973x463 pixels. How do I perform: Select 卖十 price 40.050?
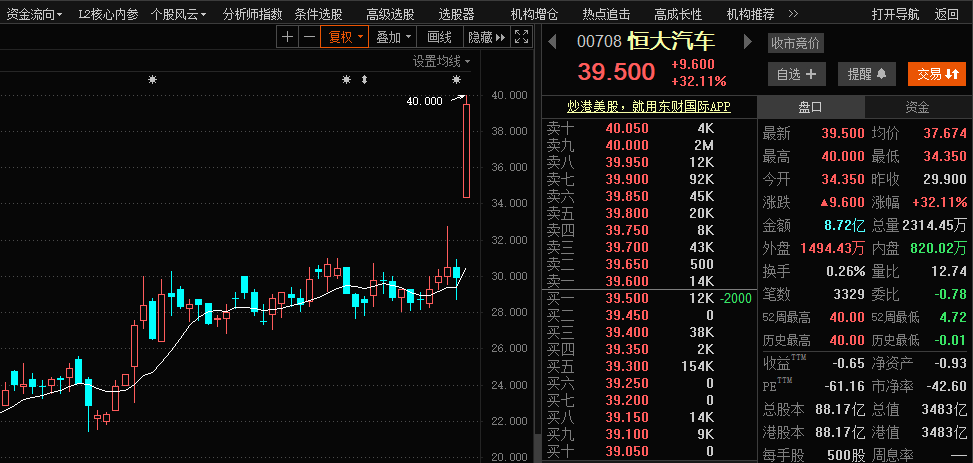tap(627, 128)
